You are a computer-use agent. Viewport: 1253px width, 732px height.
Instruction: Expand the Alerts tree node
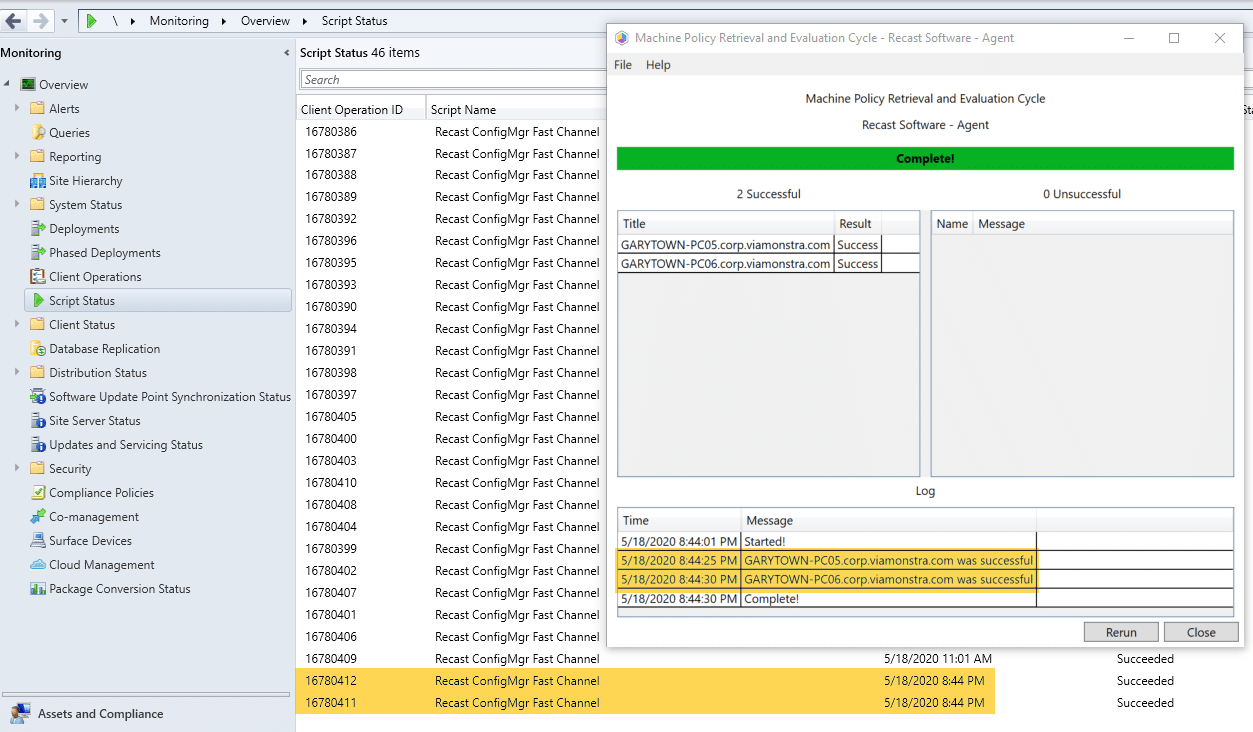pyautogui.click(x=17, y=108)
